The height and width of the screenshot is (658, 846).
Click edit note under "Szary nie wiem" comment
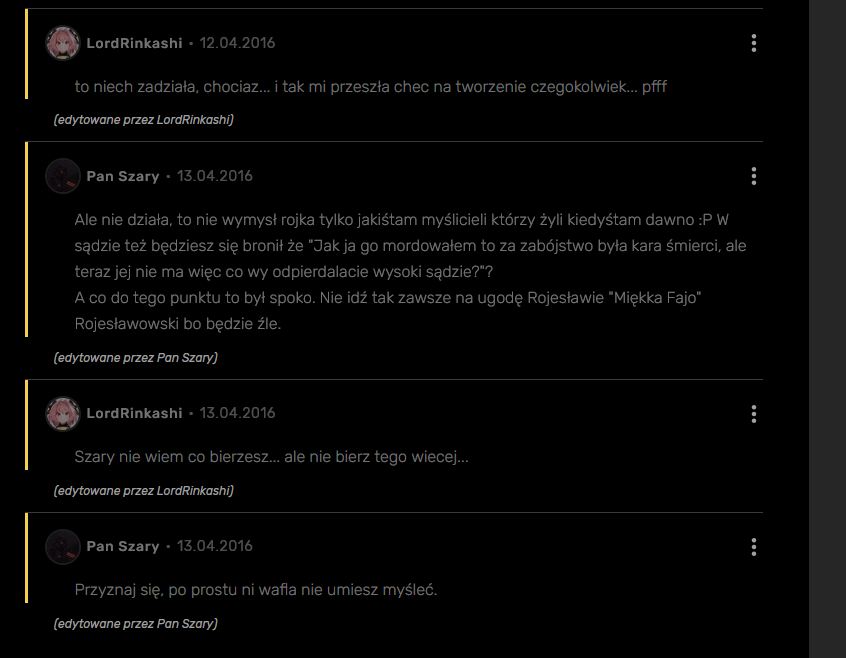pyautogui.click(x=143, y=491)
